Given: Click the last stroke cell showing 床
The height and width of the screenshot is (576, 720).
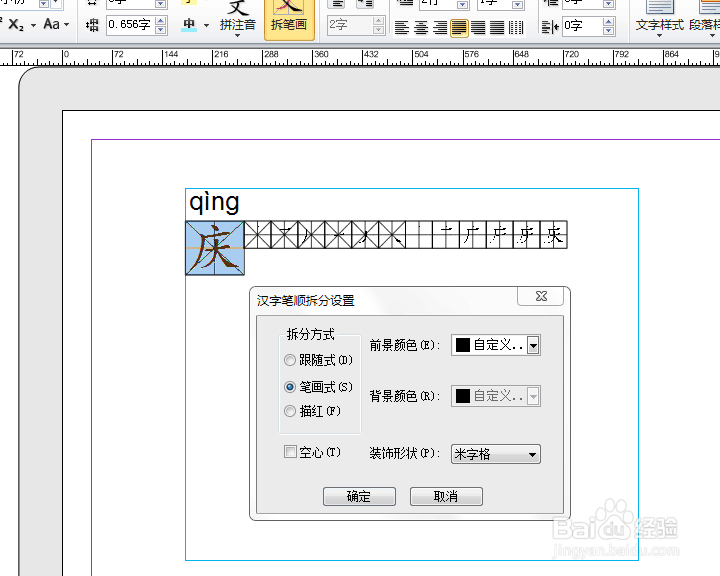Looking at the screenshot, I should click(x=554, y=235).
